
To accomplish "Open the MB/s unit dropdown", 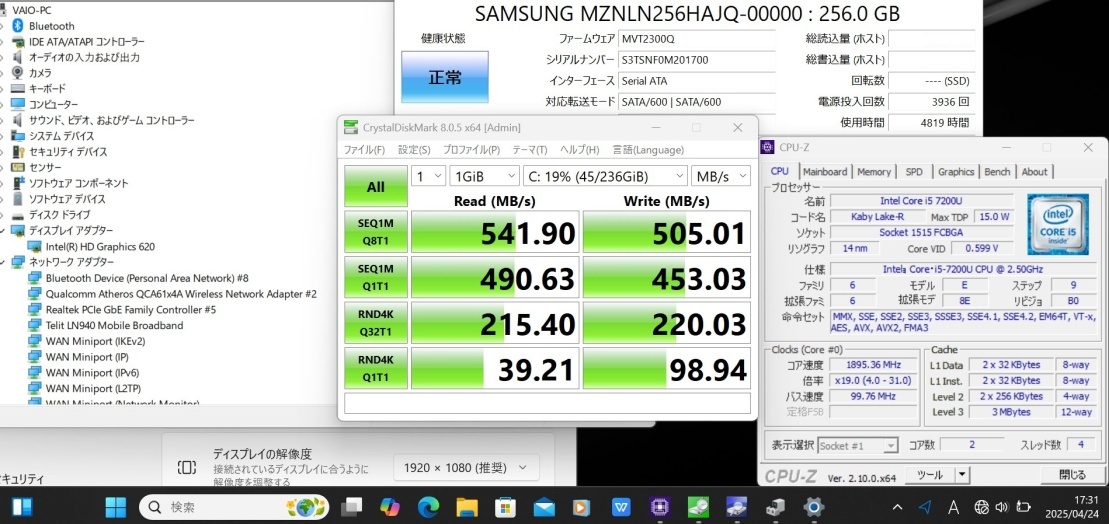I will pyautogui.click(x=721, y=176).
